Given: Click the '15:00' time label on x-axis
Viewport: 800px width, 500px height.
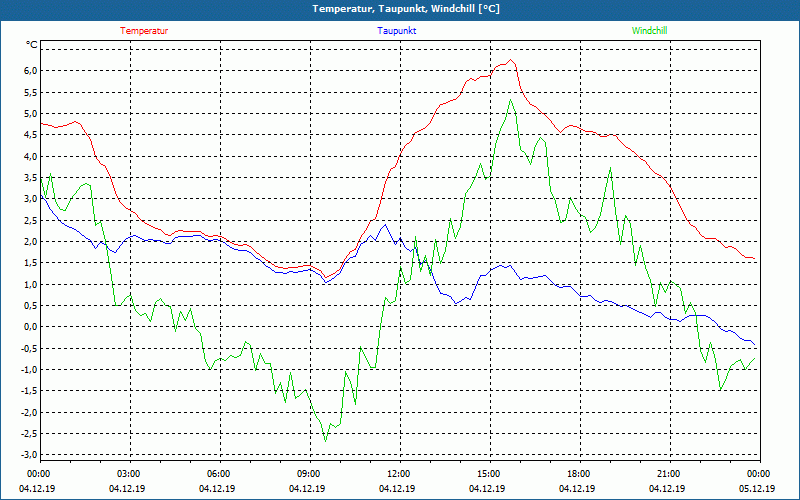Looking at the screenshot, I should [489, 474].
